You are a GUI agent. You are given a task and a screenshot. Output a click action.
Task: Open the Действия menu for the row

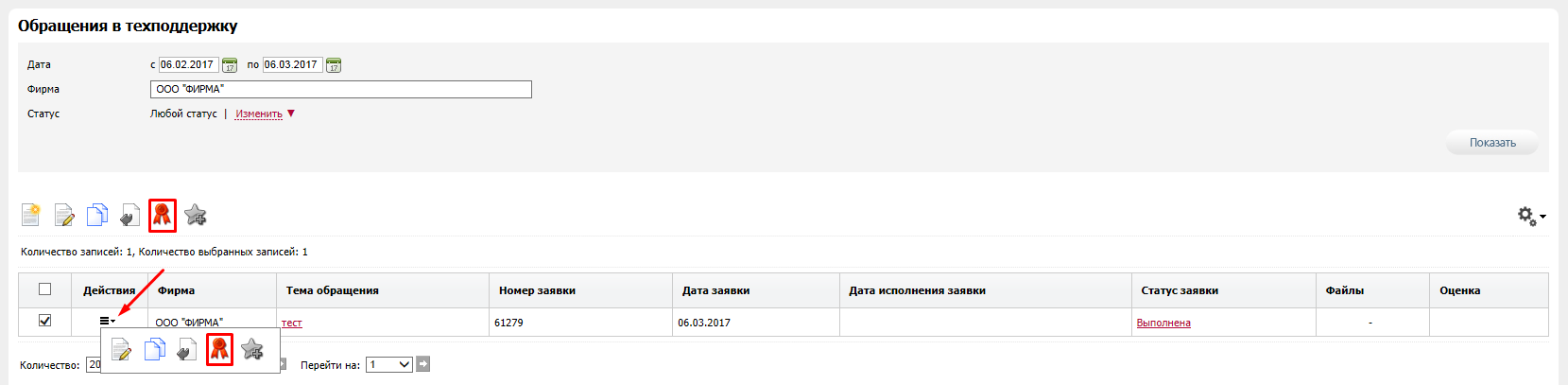[x=107, y=322]
